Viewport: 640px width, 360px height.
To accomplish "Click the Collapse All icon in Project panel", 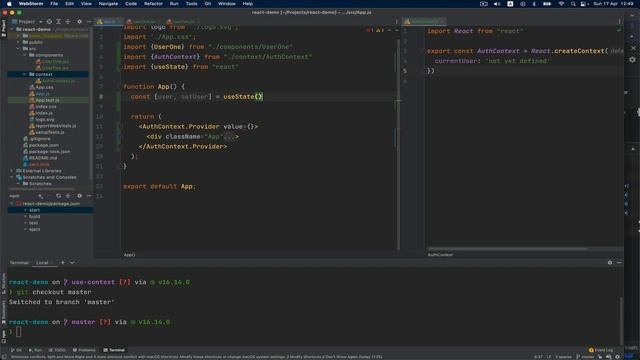I will [x=68, y=21].
